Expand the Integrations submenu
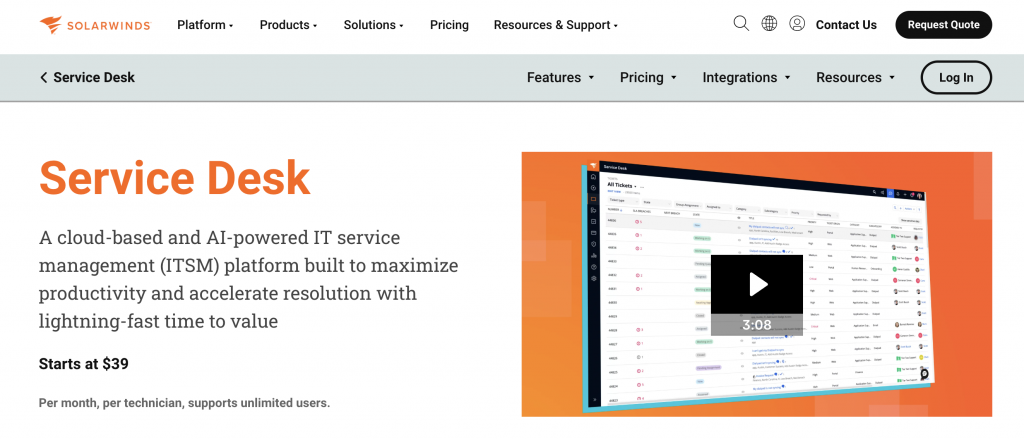 coord(746,78)
